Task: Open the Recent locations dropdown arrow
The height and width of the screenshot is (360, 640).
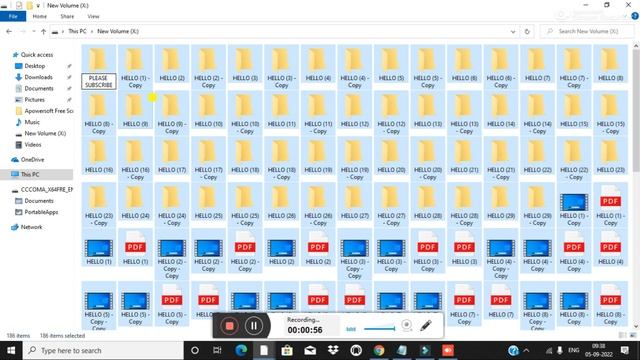Action: [34, 31]
